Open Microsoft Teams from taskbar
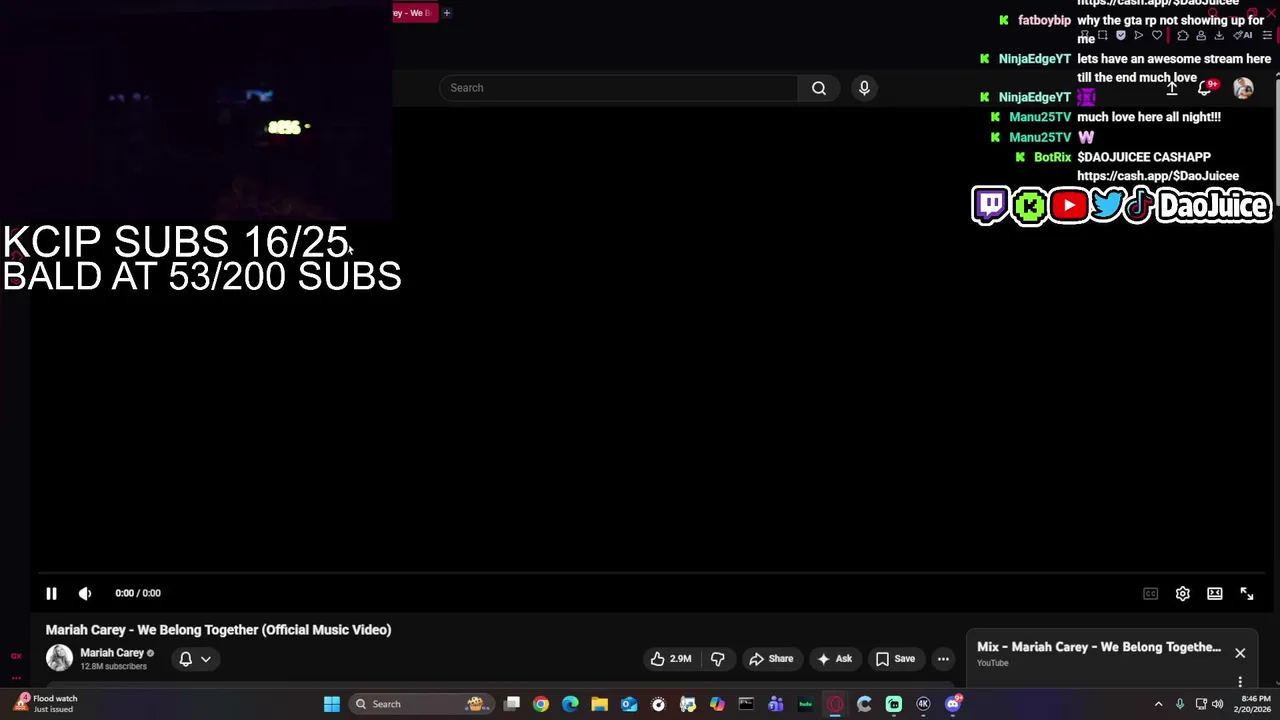1280x720 pixels. (x=775, y=704)
